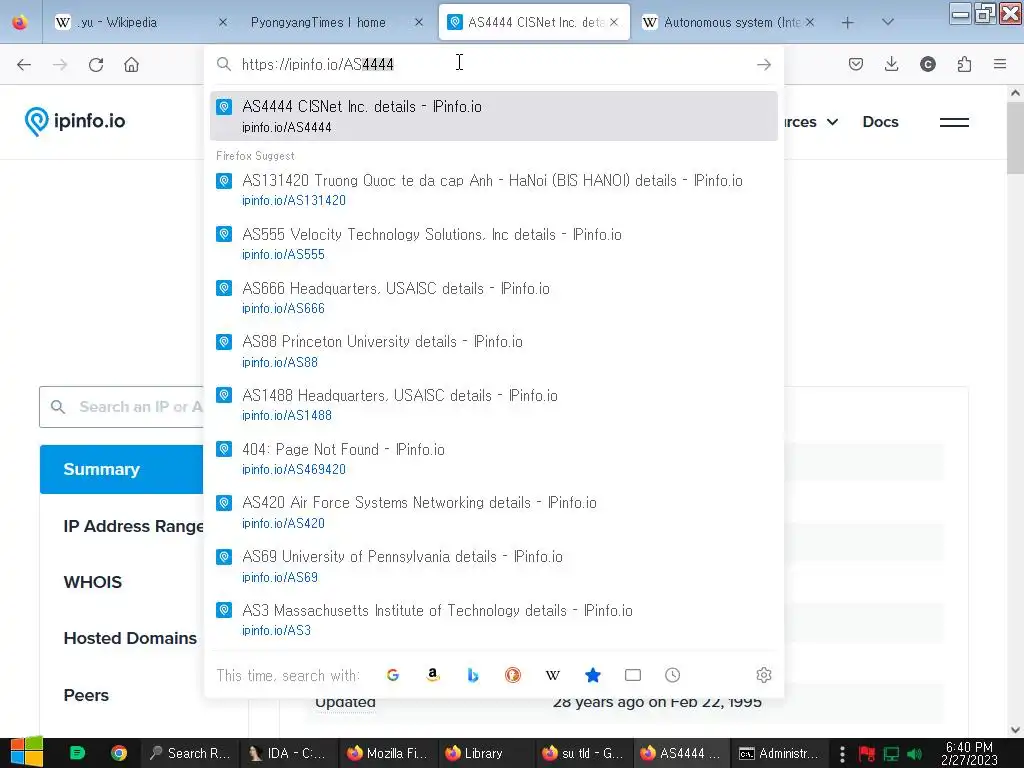Open Library window from taskbar
Screen dimensions: 1024x768
pyautogui.click(x=484, y=753)
